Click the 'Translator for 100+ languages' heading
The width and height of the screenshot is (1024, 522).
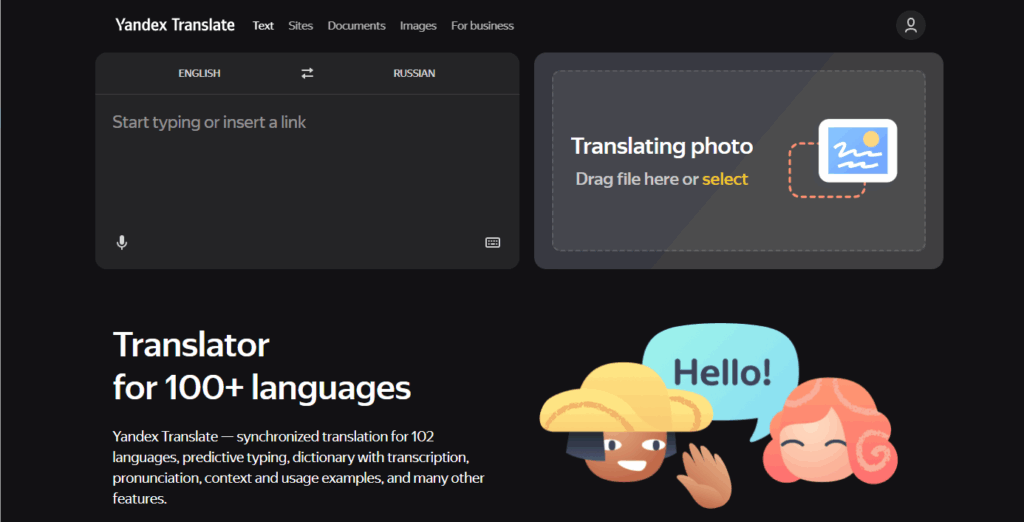tap(262, 366)
